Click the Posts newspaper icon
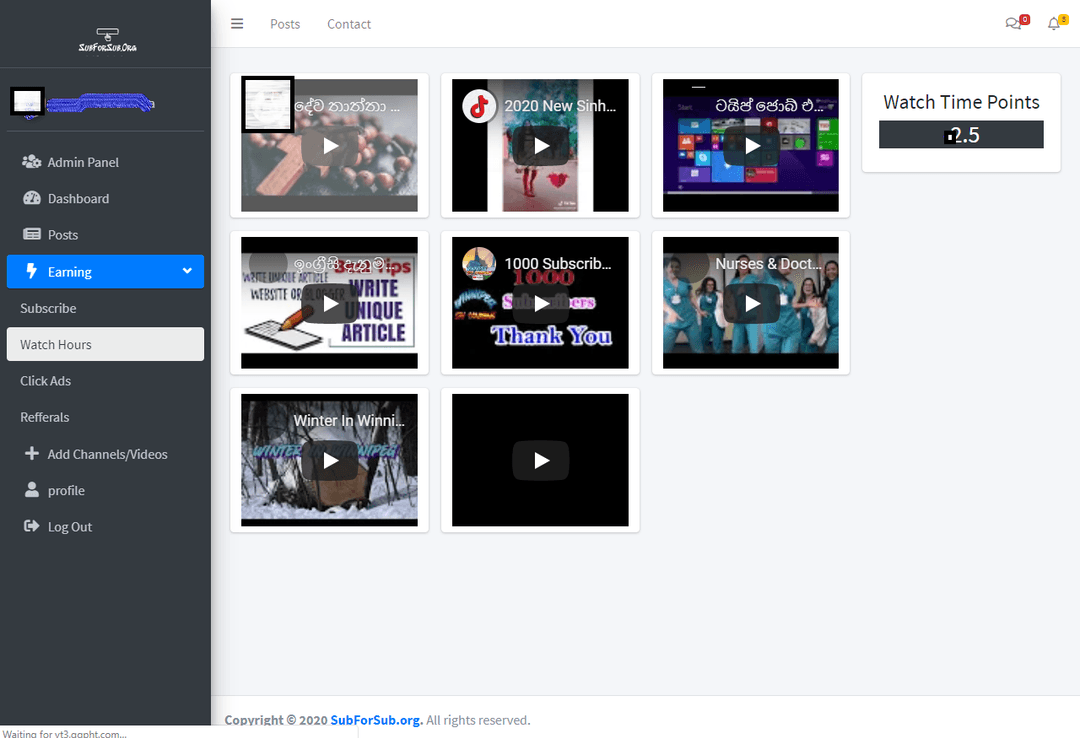 click(32, 234)
